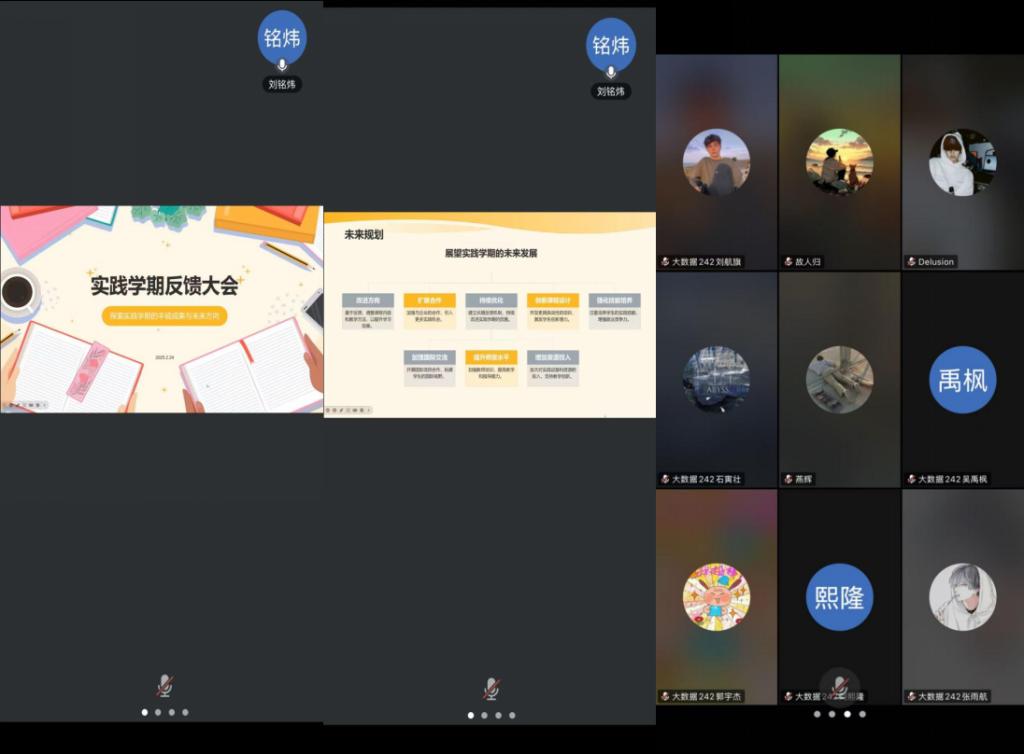This screenshot has height=754, width=1024.
Task: Open 熙隆 participant's blue avatar
Action: [839, 597]
